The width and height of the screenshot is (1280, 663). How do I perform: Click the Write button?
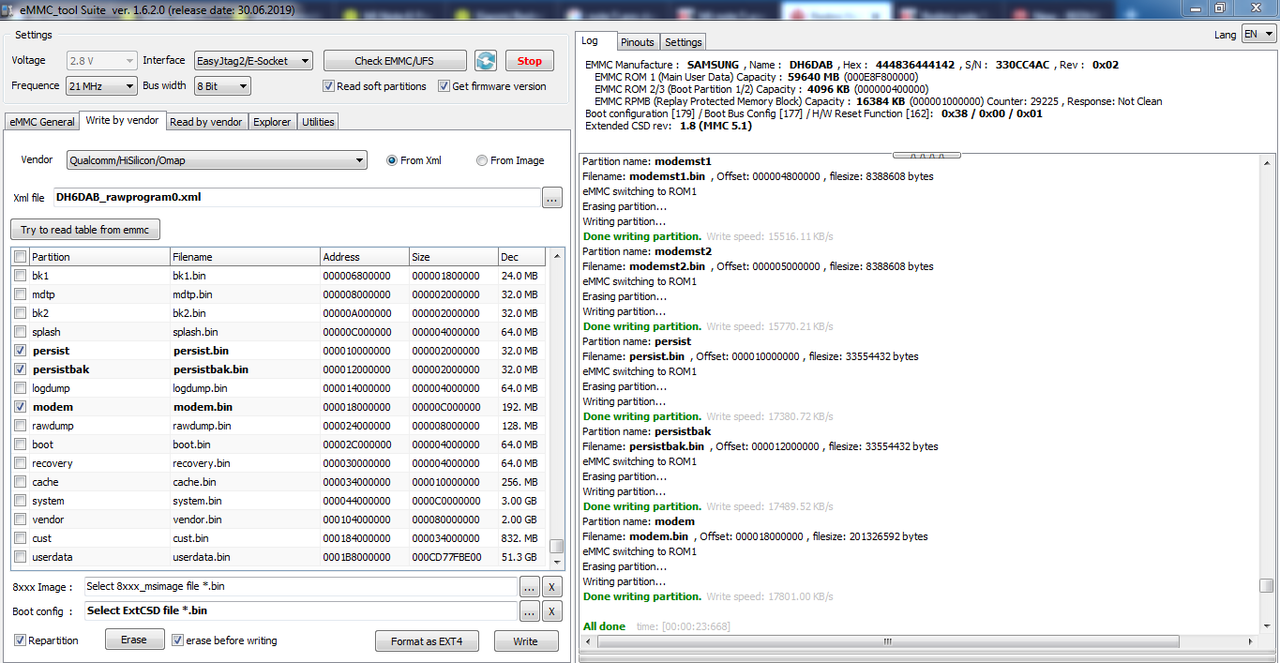(x=525, y=641)
